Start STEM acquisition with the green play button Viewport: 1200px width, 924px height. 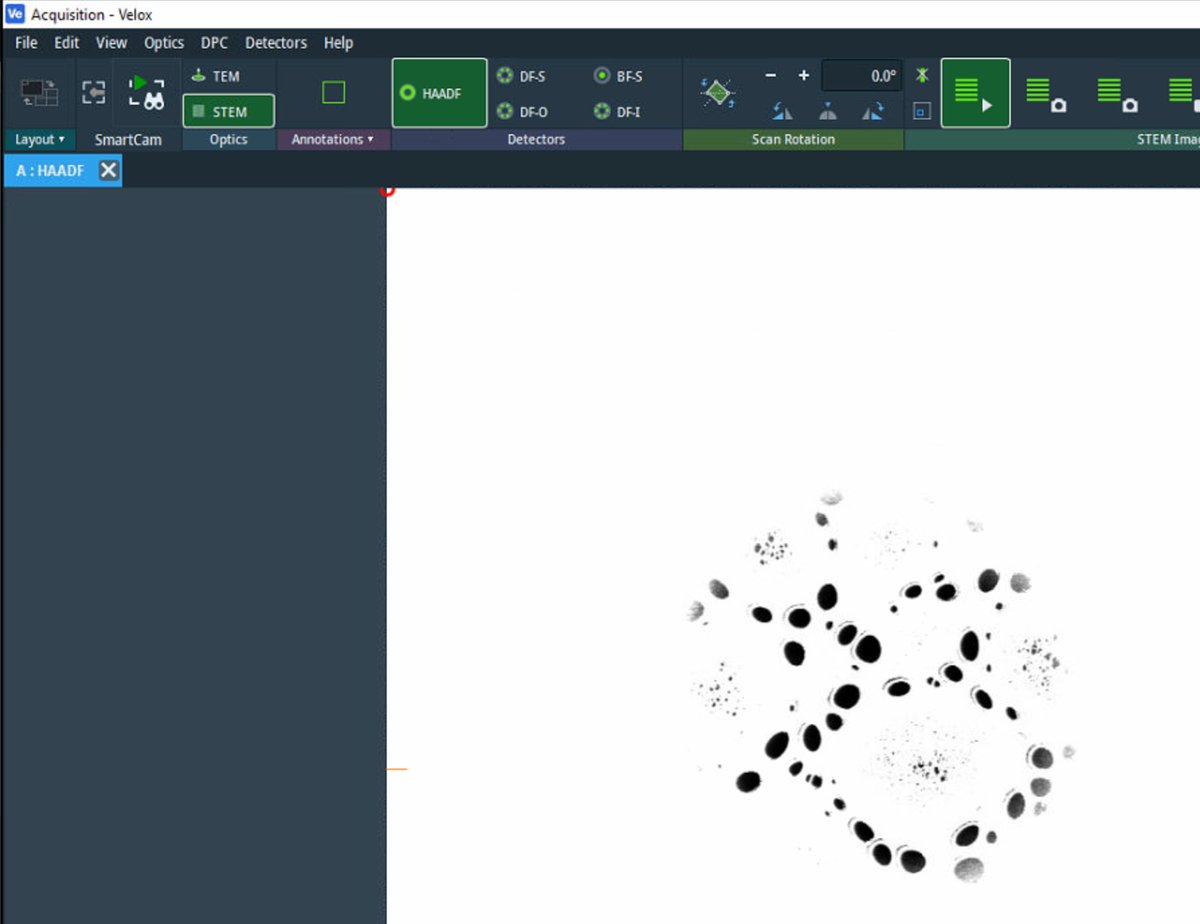point(975,93)
